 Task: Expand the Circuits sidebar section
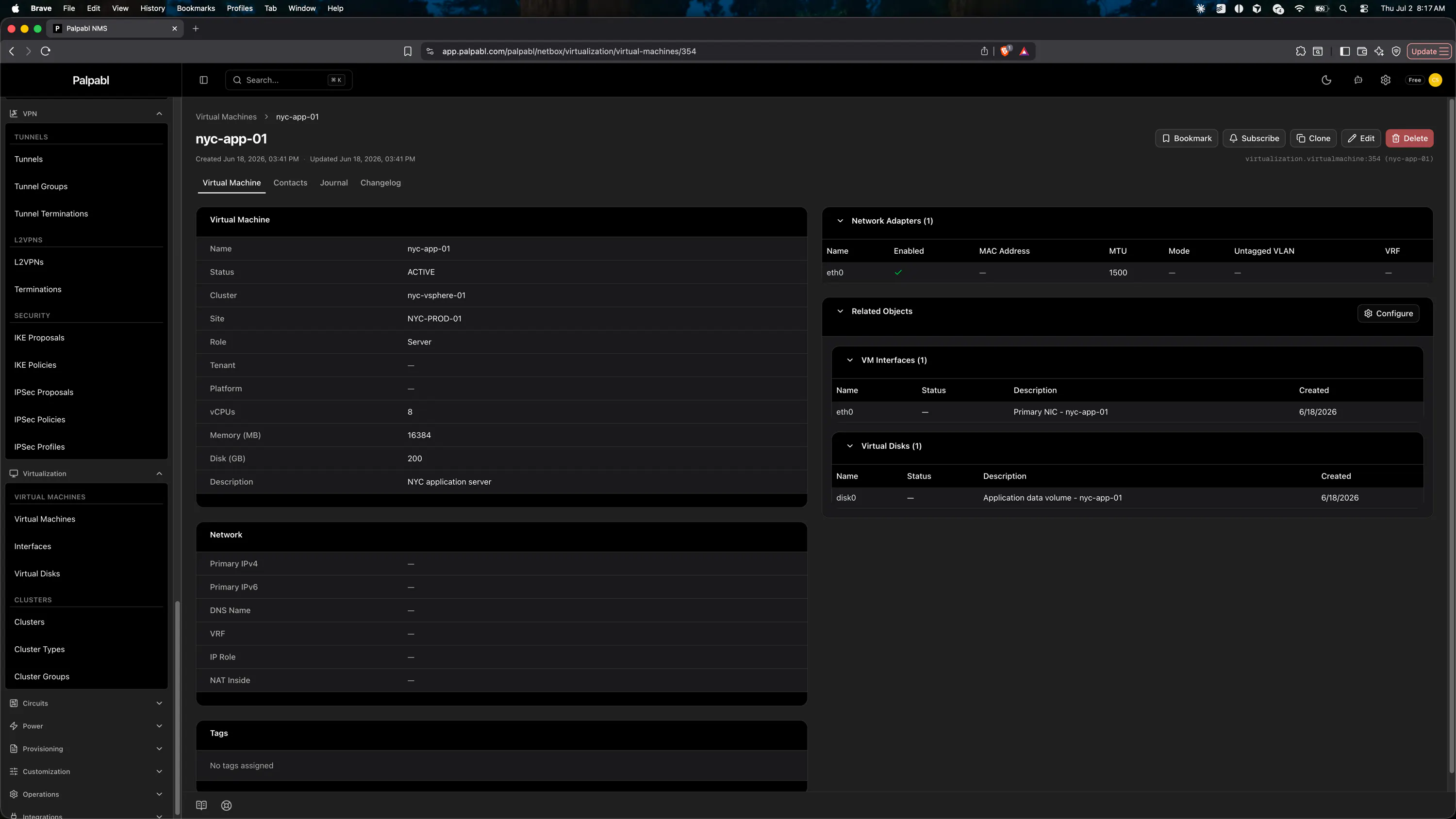point(159,703)
